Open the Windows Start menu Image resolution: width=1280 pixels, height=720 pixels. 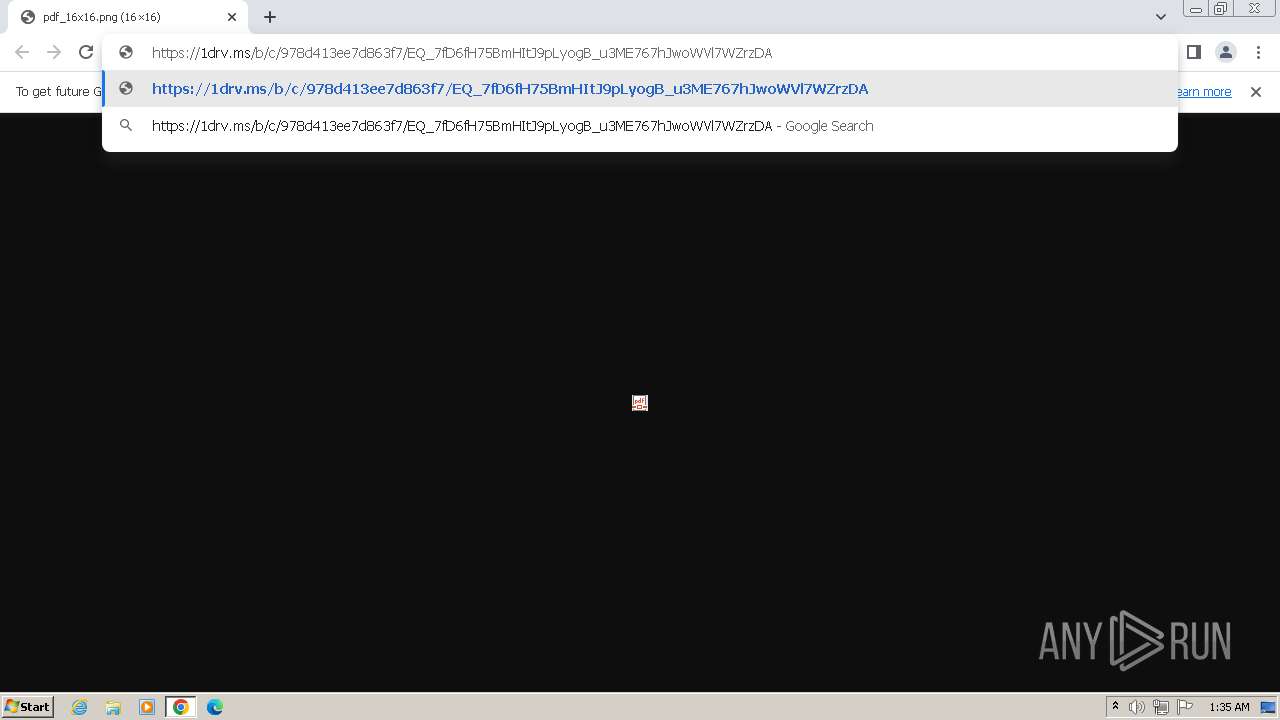coord(27,707)
